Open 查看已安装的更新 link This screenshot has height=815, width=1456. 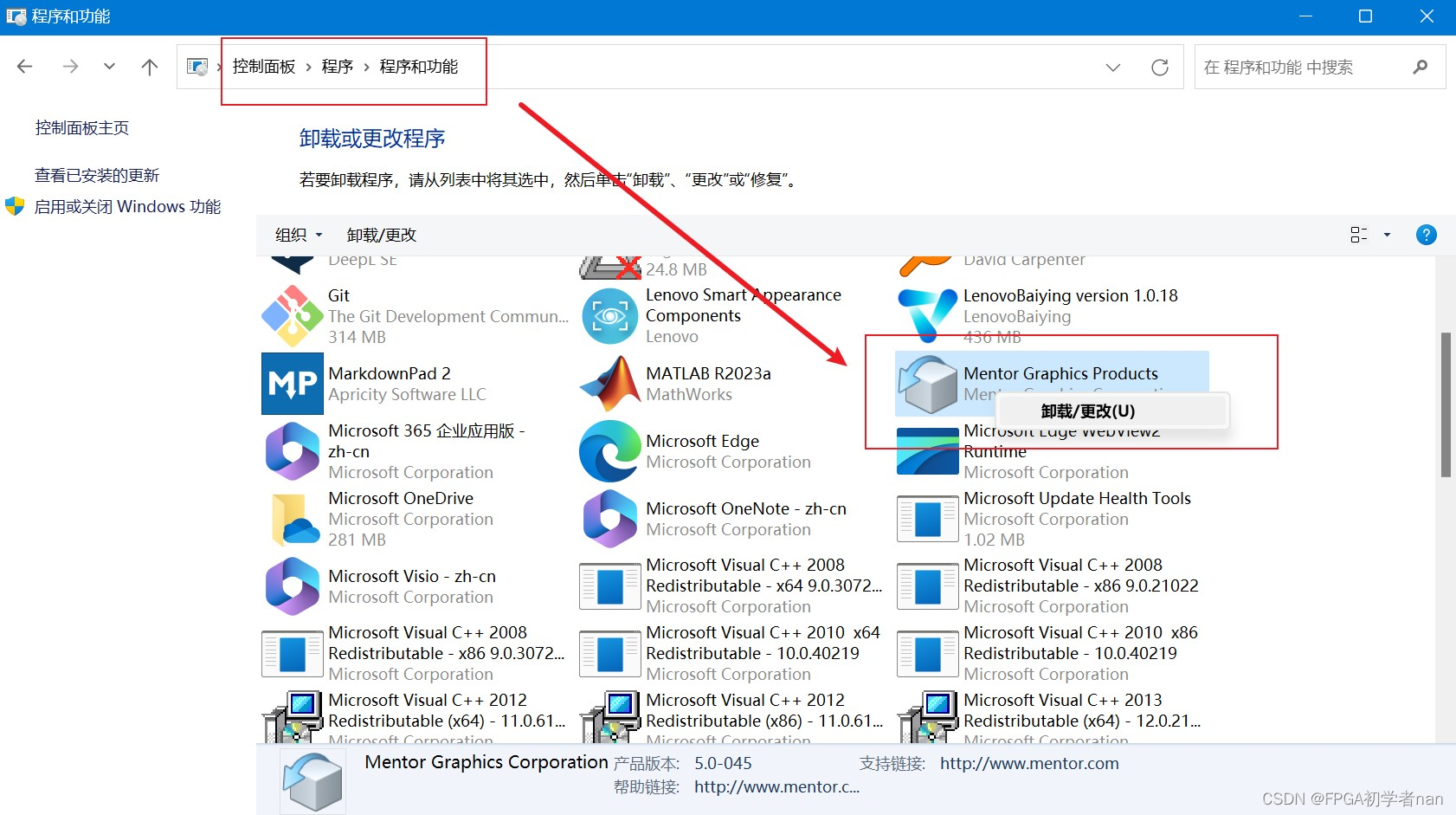[x=97, y=176]
